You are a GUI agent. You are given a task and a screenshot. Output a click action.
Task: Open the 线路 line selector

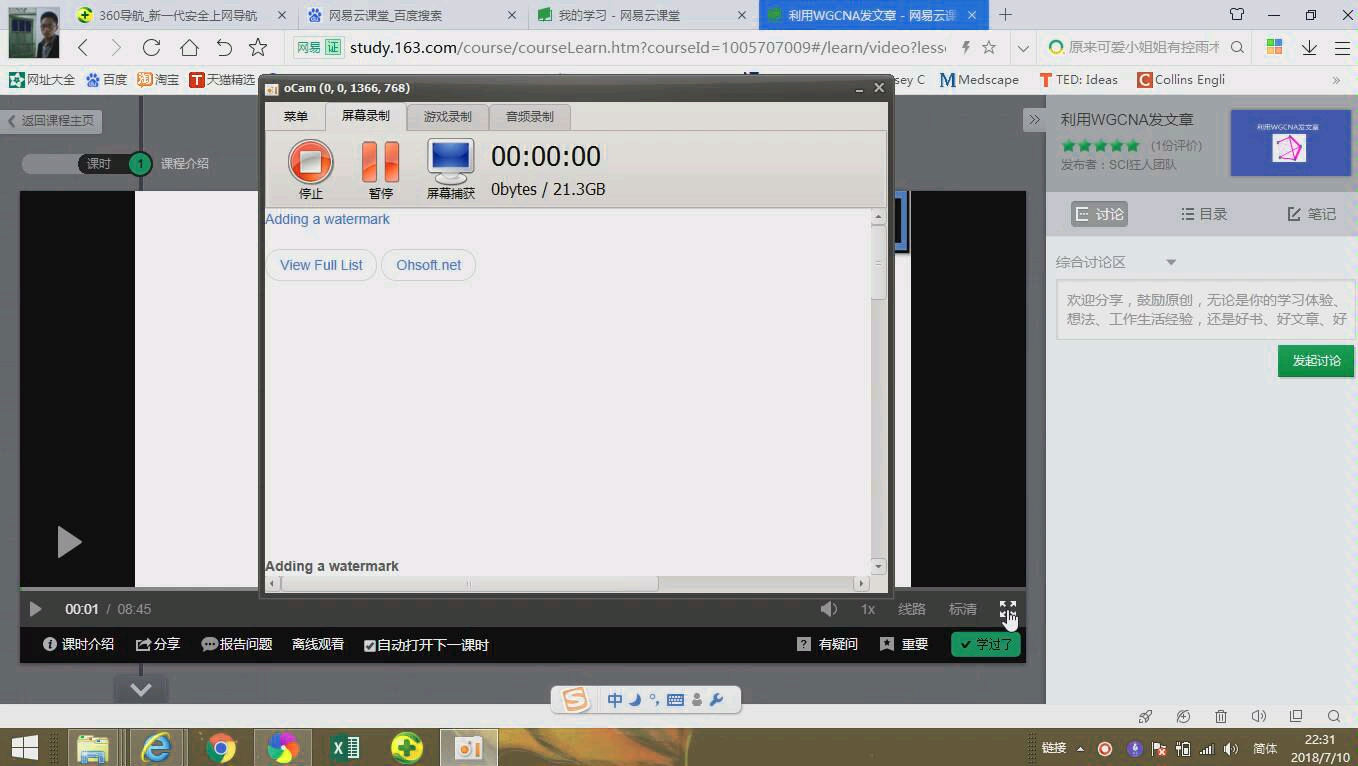pos(912,609)
